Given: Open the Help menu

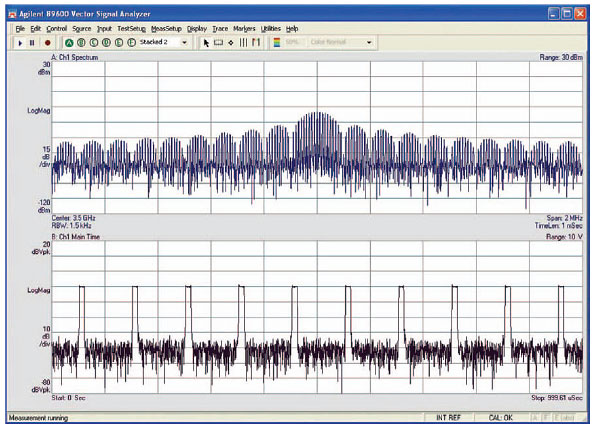Looking at the screenshot, I should pyautogui.click(x=292, y=29).
